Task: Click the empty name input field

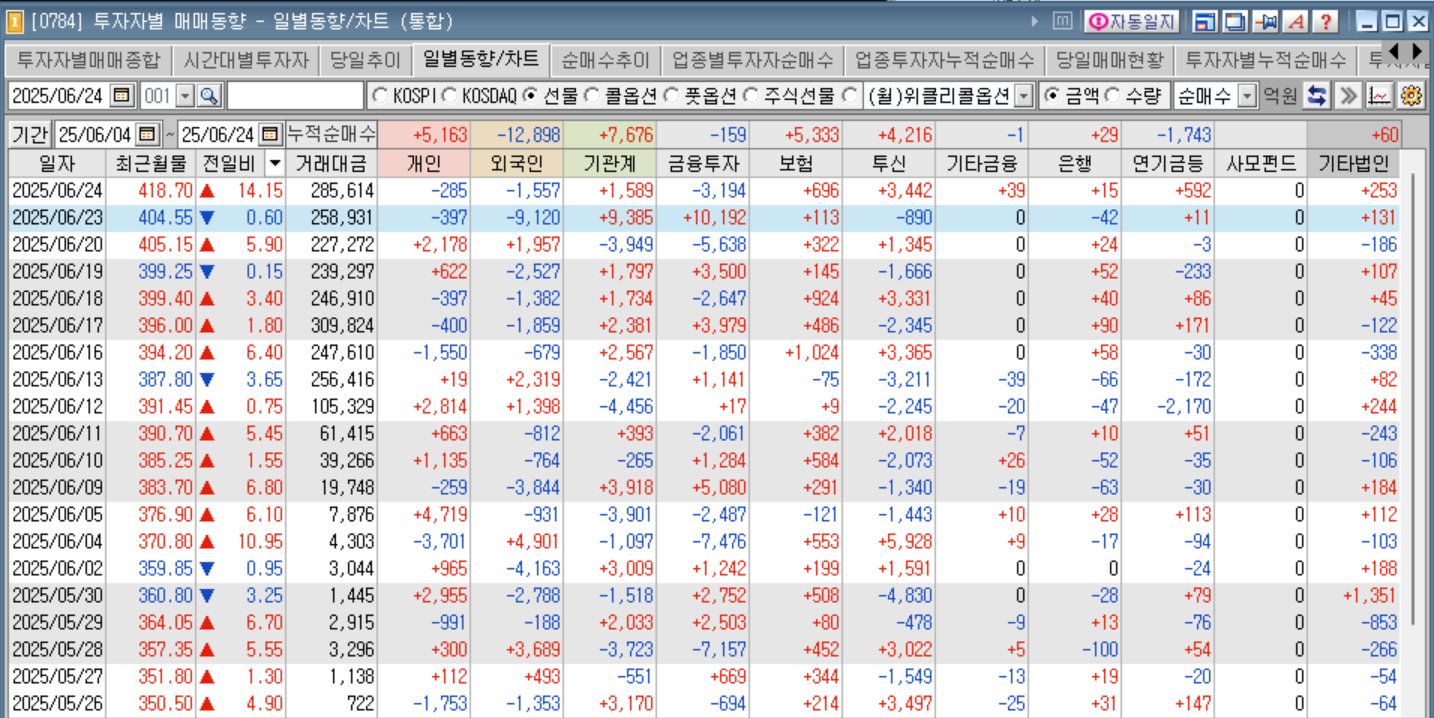Action: coord(295,96)
